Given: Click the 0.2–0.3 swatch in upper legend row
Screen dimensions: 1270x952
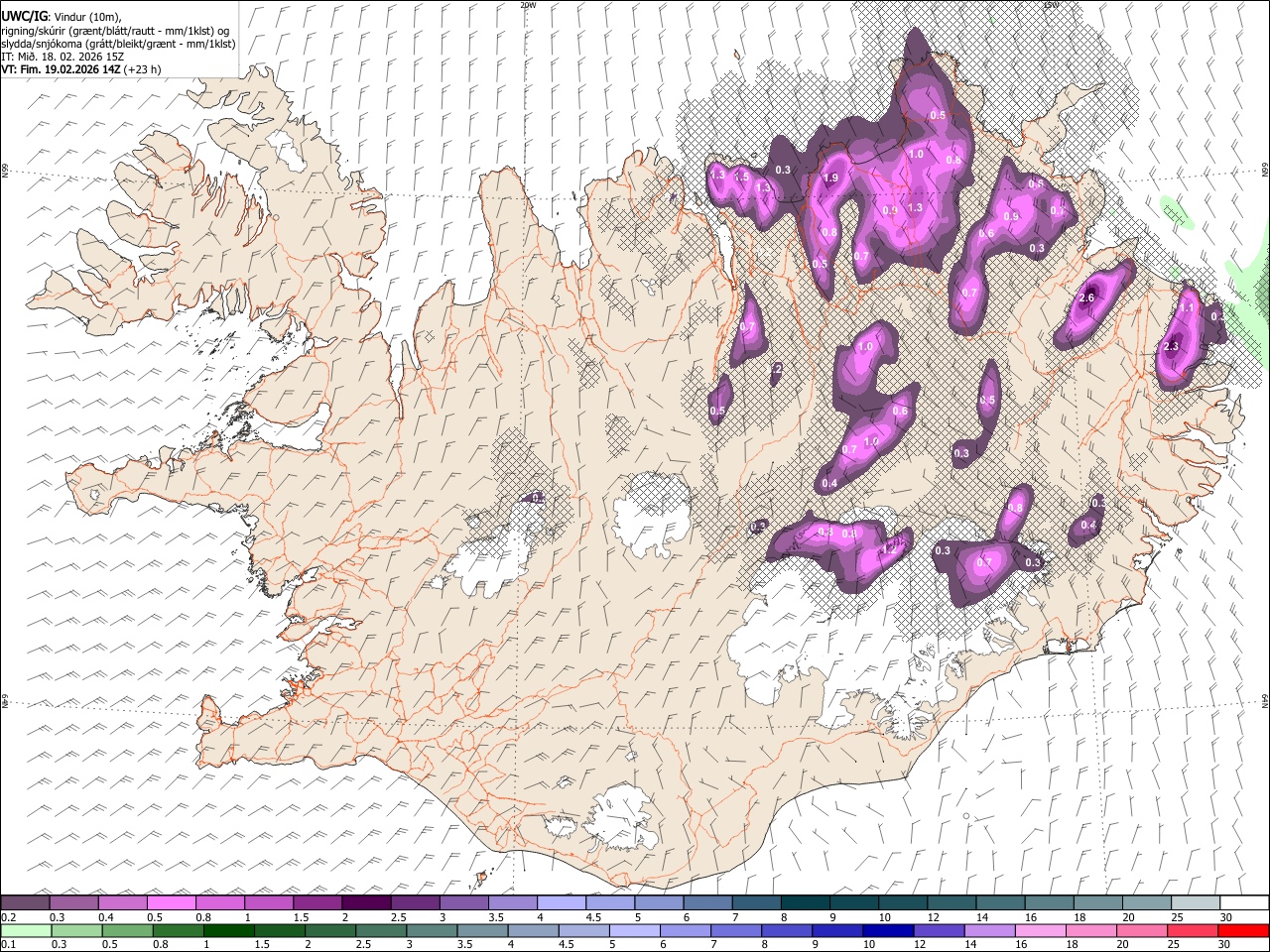Looking at the screenshot, I should click(x=26, y=903).
